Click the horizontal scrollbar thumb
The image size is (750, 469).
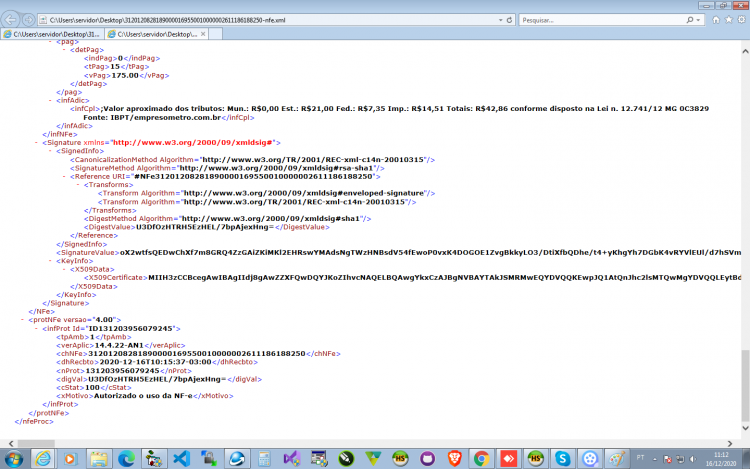(x=36, y=444)
